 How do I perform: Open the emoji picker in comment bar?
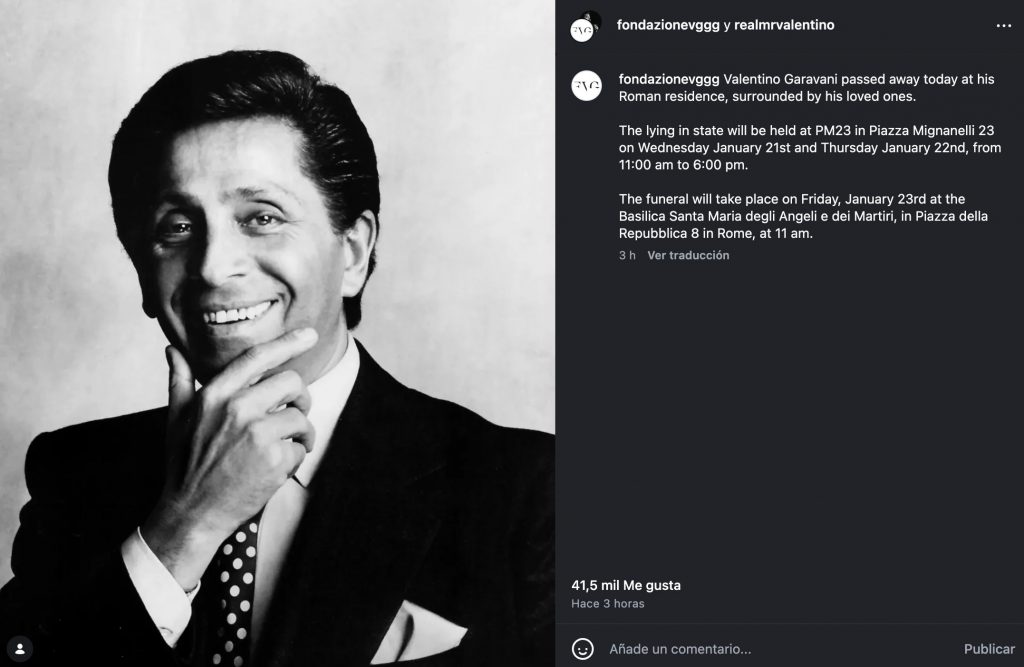[x=582, y=649]
